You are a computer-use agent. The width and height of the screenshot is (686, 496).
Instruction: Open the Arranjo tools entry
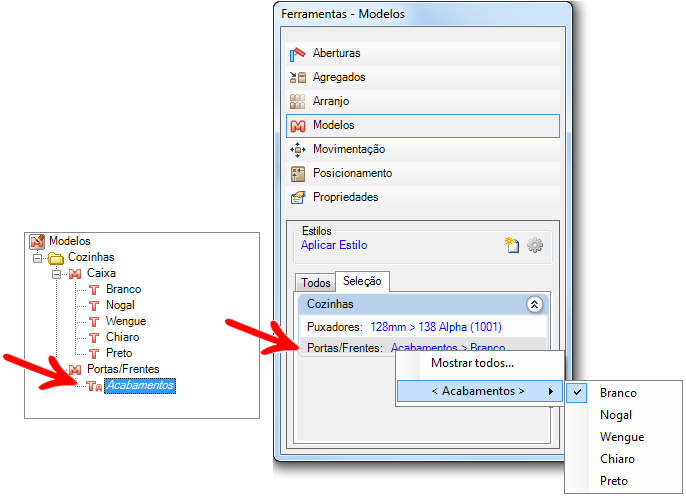click(x=423, y=102)
